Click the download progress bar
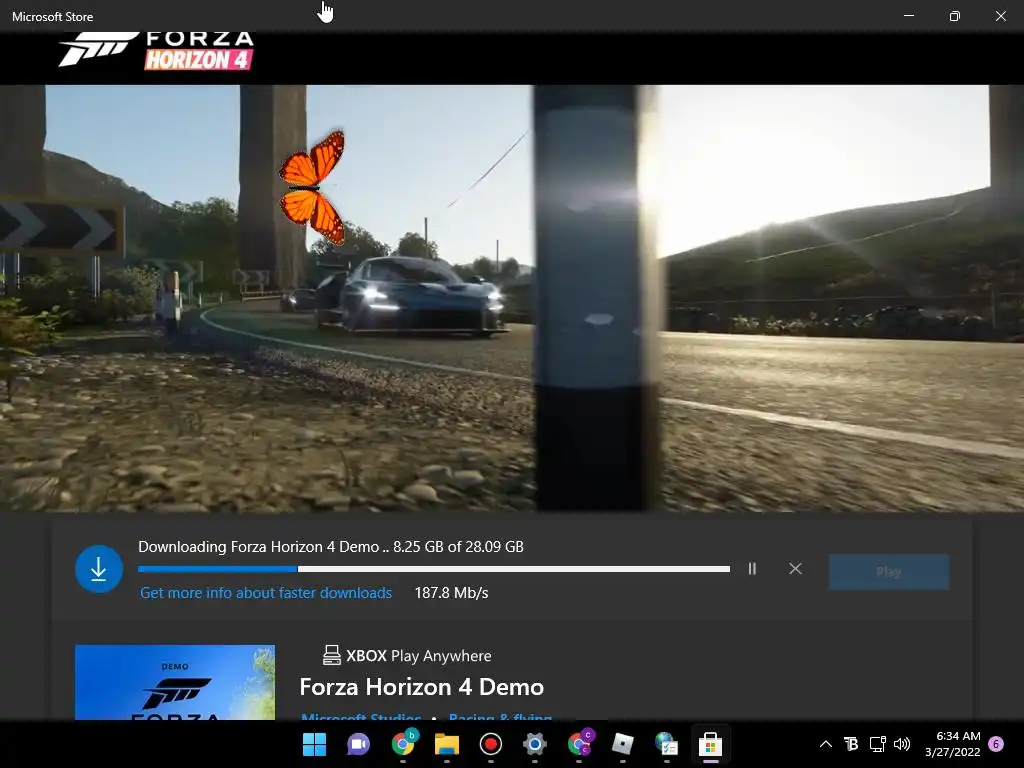This screenshot has width=1024, height=768. click(x=434, y=569)
